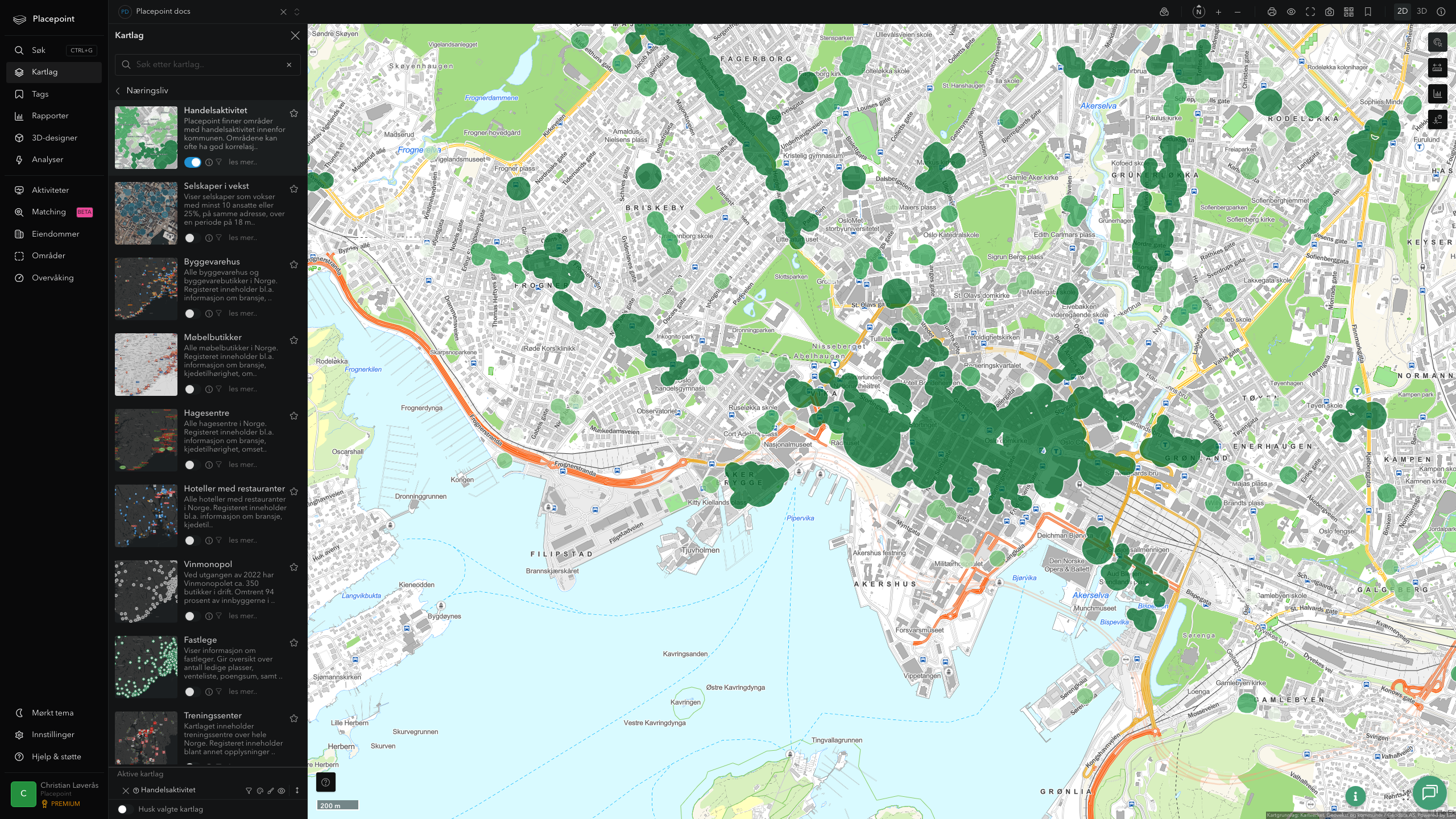Open color palette for active Handelsaktivitet layer

260,791
